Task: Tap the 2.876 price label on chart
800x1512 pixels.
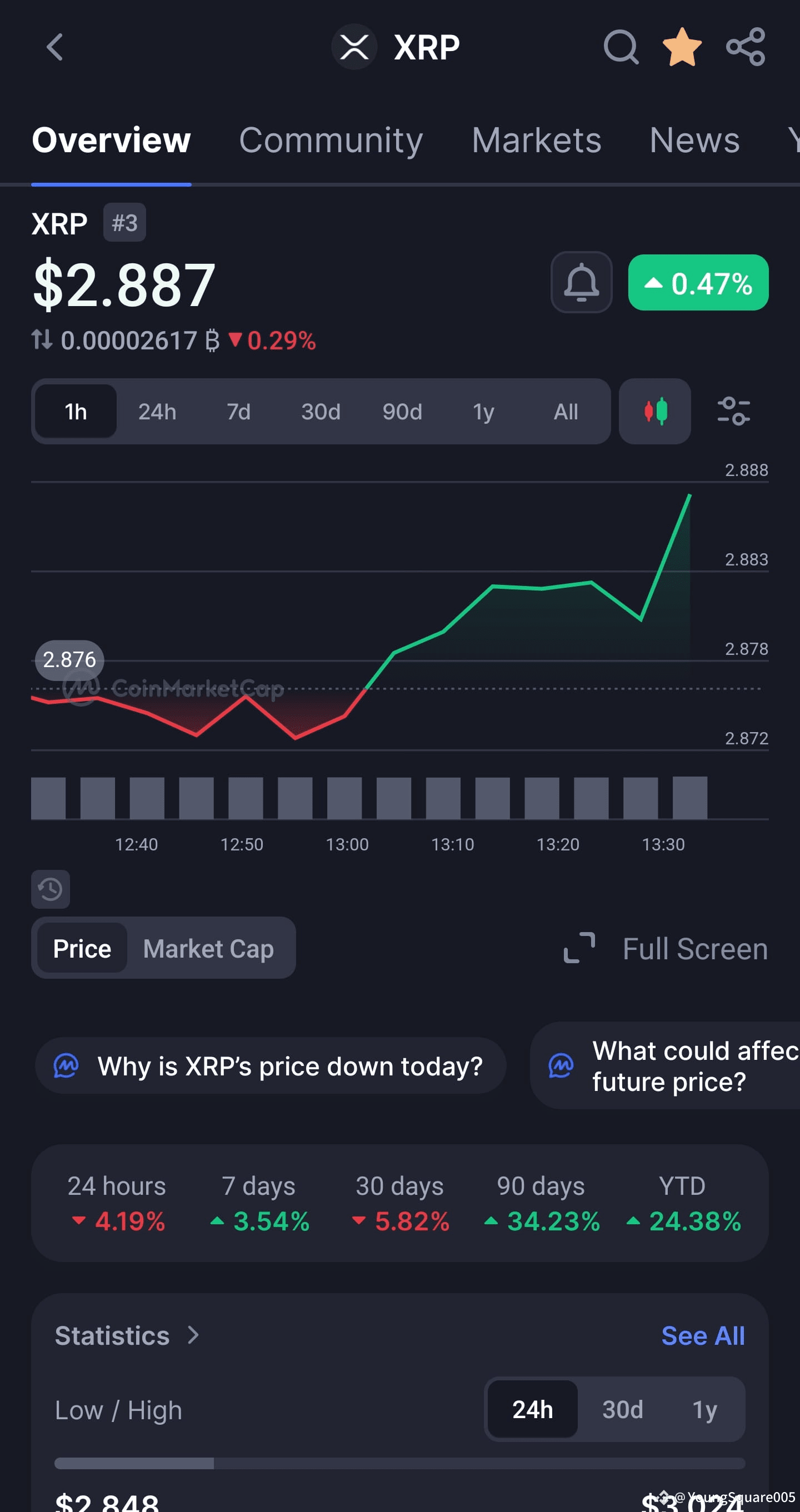Action: click(x=69, y=660)
